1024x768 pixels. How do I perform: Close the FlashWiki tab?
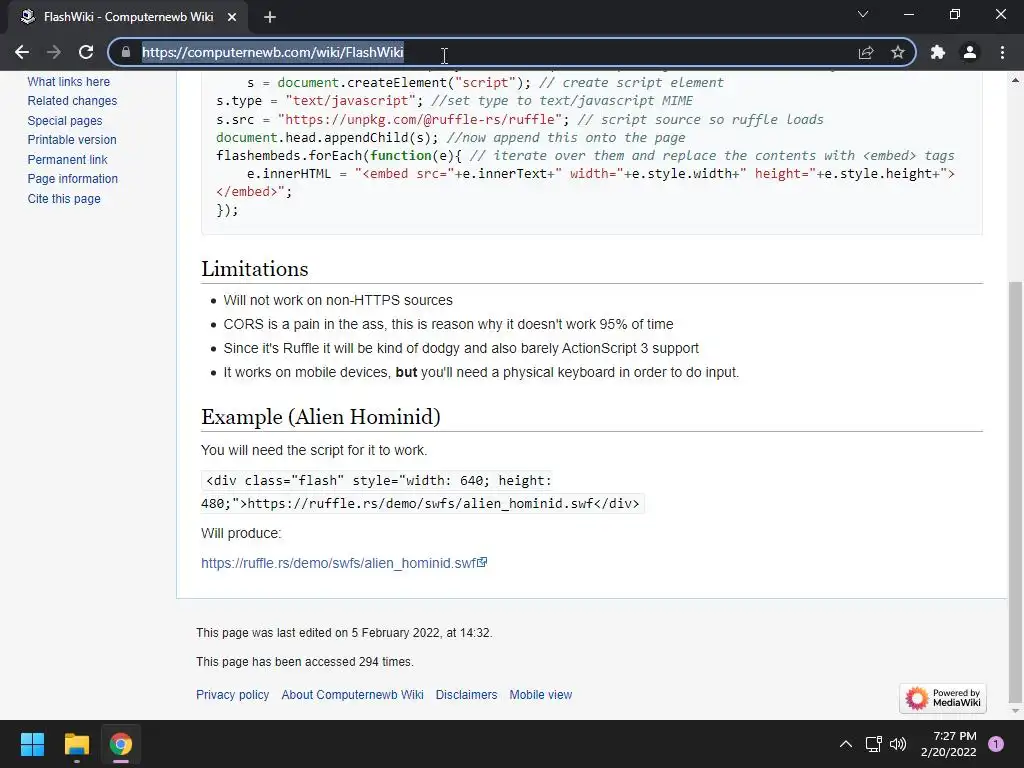(x=232, y=17)
